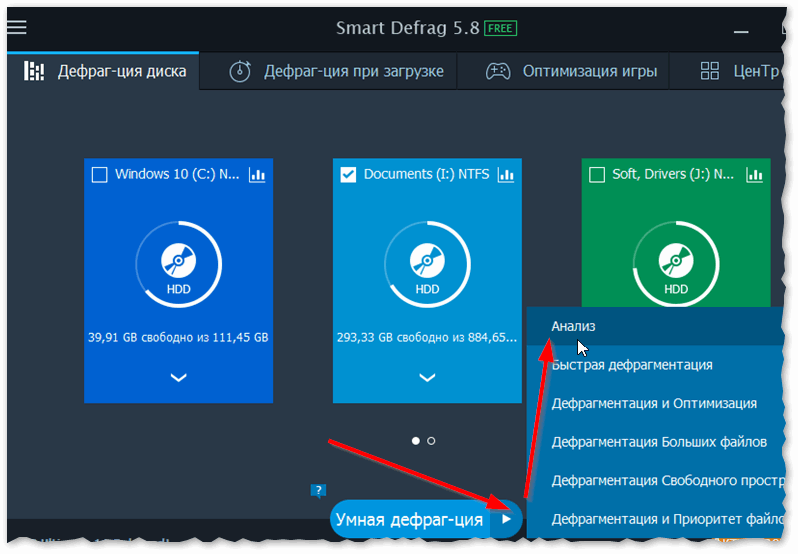Untick the Documents (I:) checkbox
Screen dimensions: 798x554
[348, 174]
